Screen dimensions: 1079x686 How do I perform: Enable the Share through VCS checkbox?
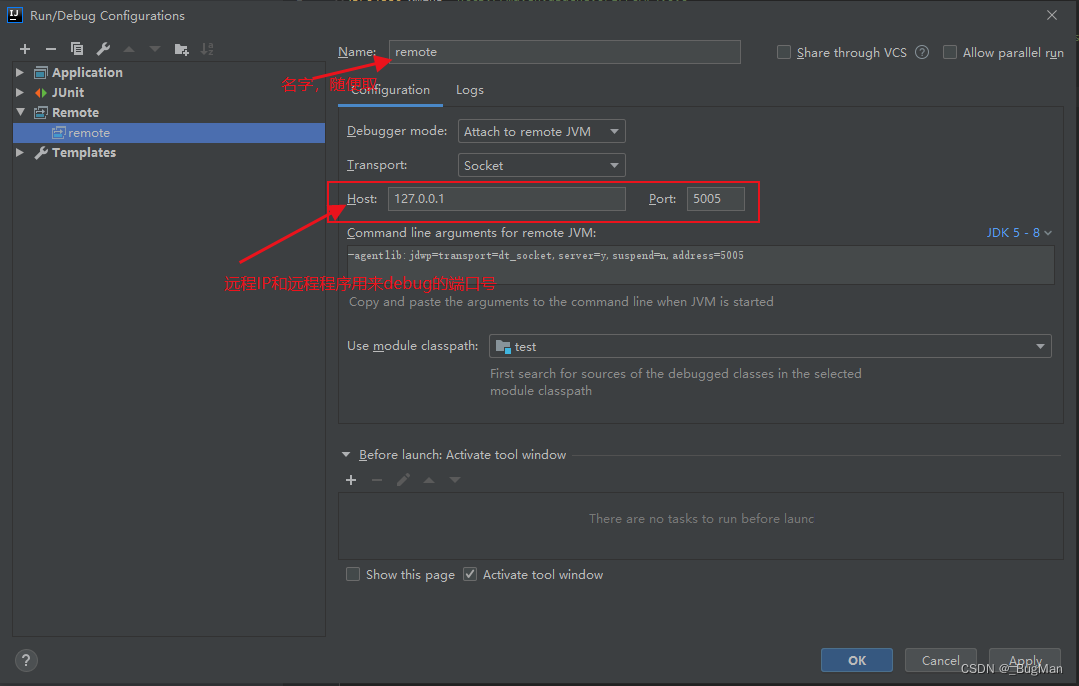784,52
